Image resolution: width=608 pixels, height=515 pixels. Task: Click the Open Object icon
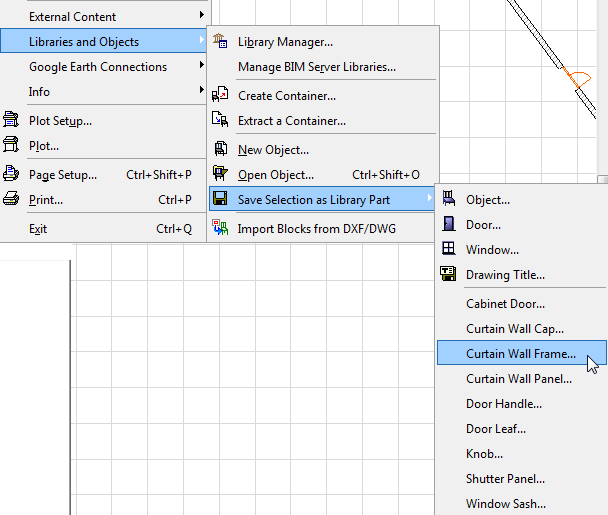coord(220,173)
